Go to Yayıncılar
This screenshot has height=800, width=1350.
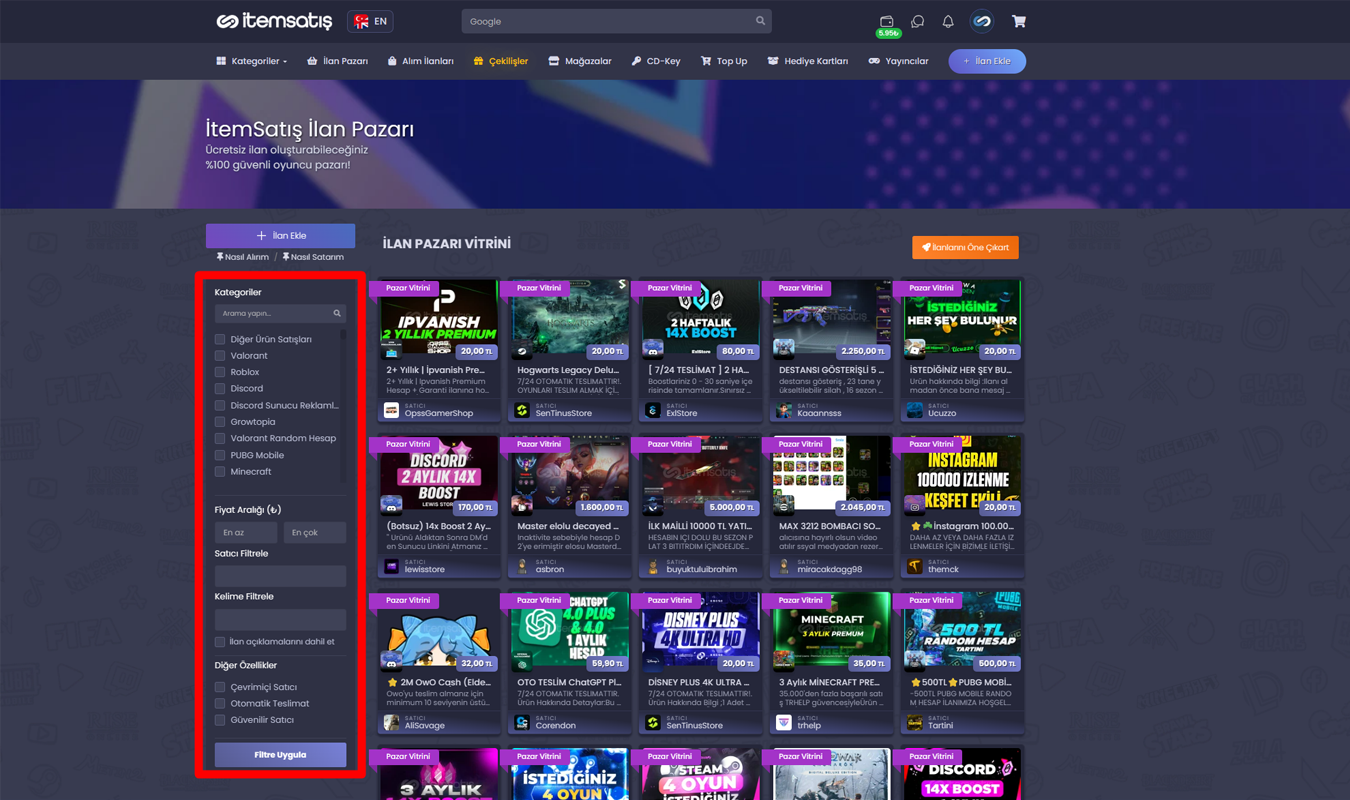[898, 61]
